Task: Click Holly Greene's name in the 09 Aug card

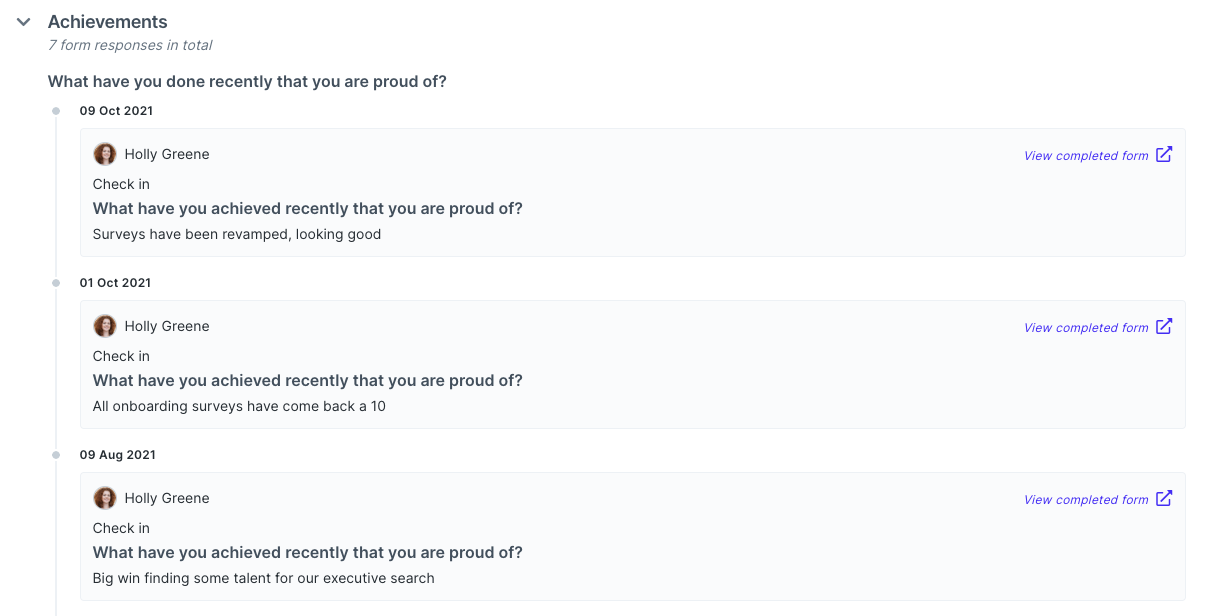Action: pos(167,498)
